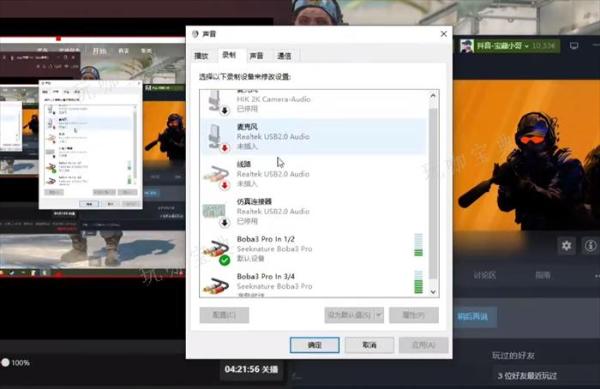The height and width of the screenshot is (389, 600).
Task: Confirm with the 确定 button
Action: pyautogui.click(x=315, y=345)
